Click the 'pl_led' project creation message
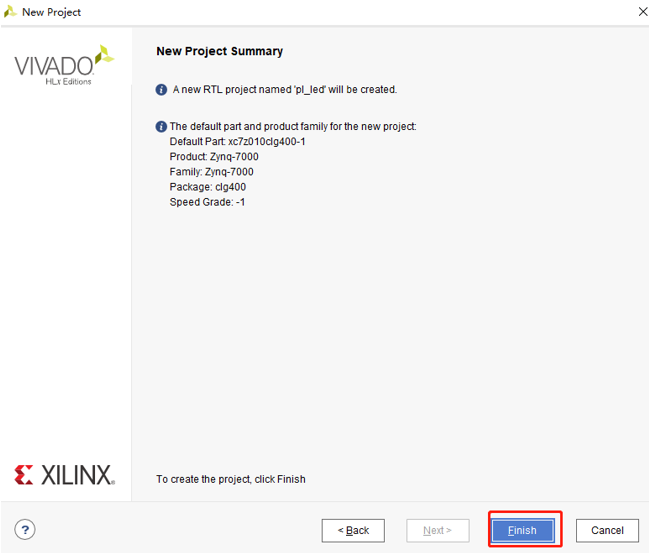The image size is (649, 553). tap(285, 89)
